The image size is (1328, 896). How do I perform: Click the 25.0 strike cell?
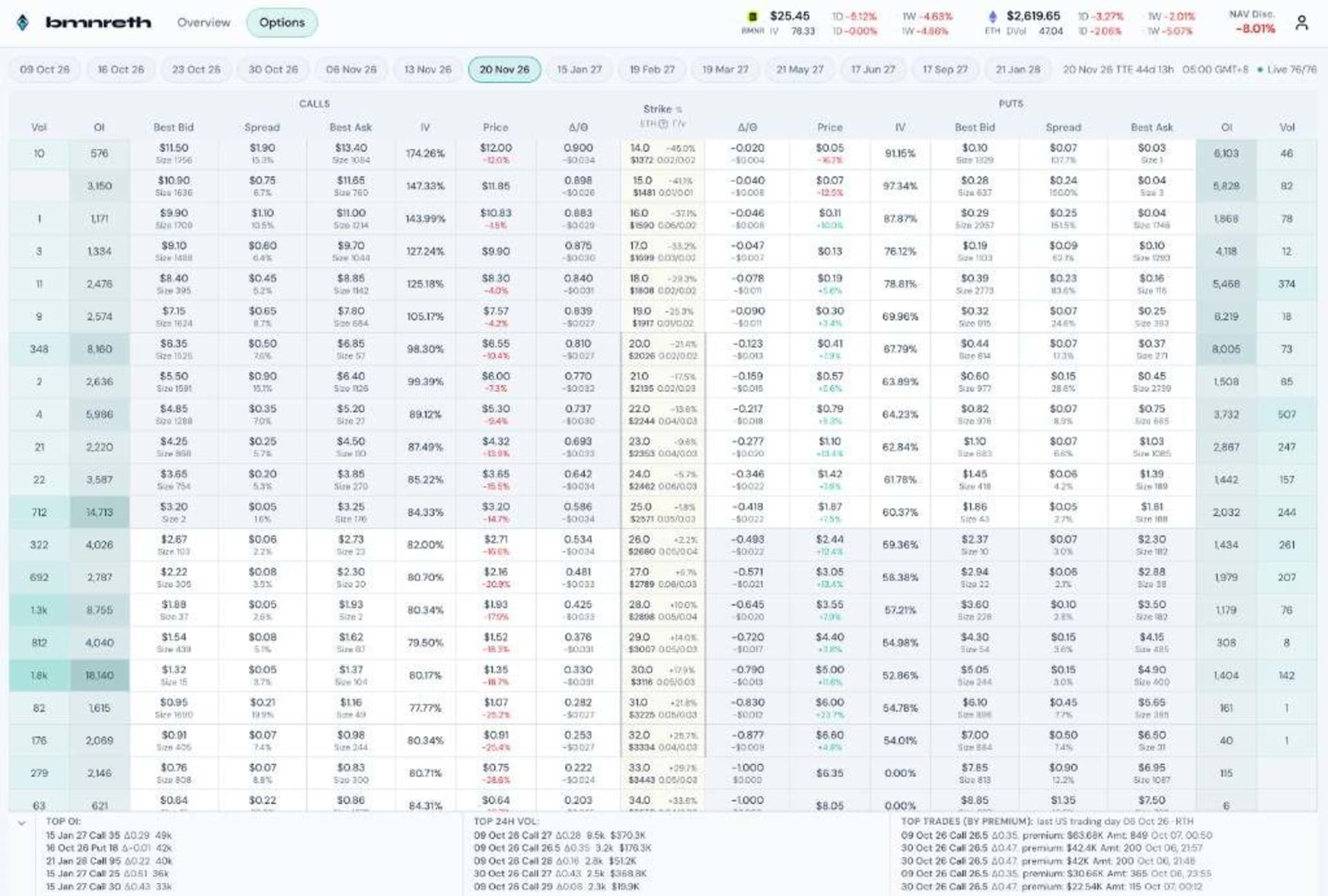tap(663, 512)
